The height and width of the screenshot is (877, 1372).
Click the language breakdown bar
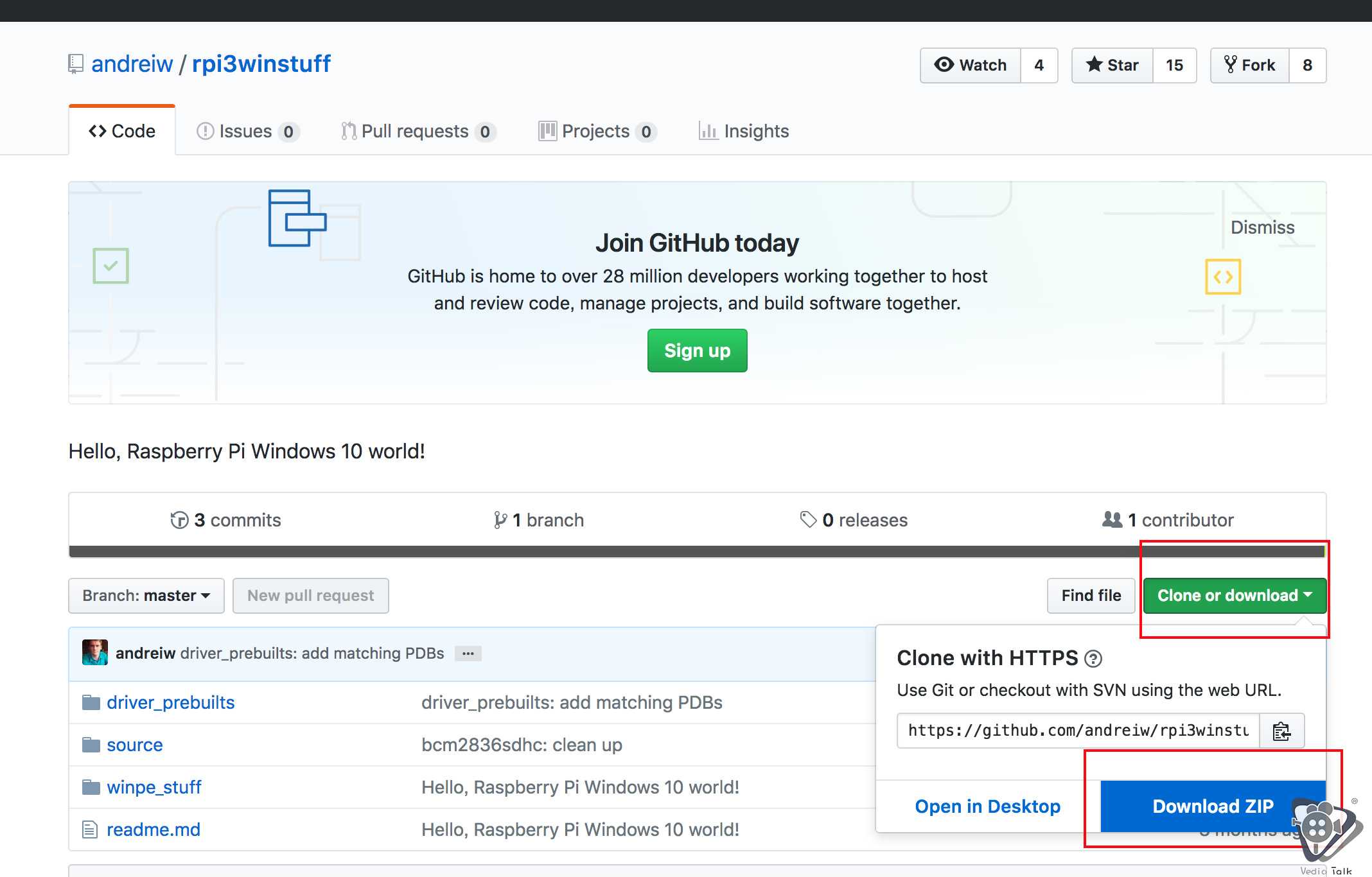(697, 551)
